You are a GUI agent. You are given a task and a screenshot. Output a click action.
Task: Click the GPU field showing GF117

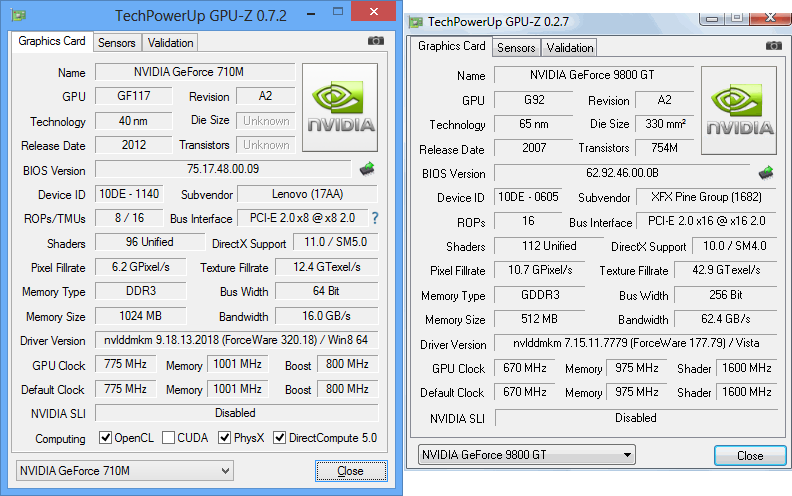pos(133,95)
